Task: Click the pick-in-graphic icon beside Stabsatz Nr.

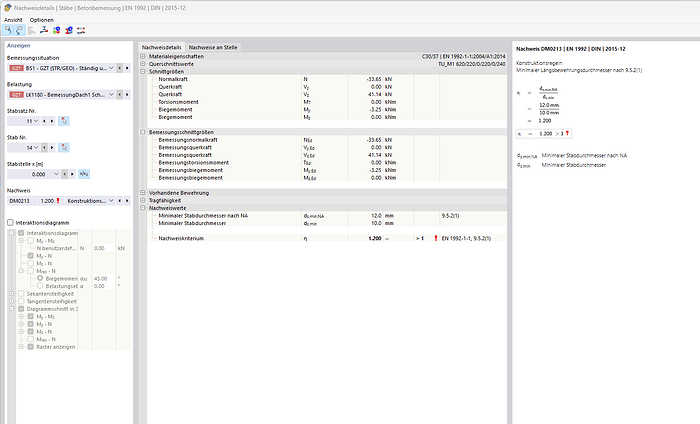Action: (64, 121)
